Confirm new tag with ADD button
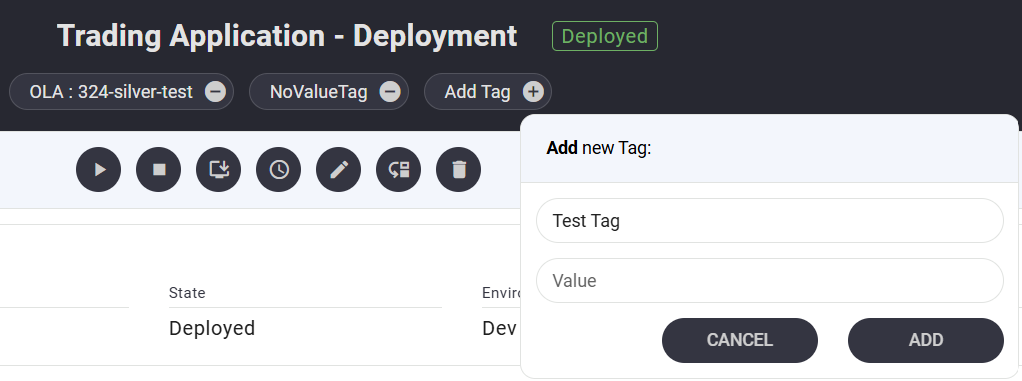Image resolution: width=1022 pixels, height=381 pixels. coord(926,340)
